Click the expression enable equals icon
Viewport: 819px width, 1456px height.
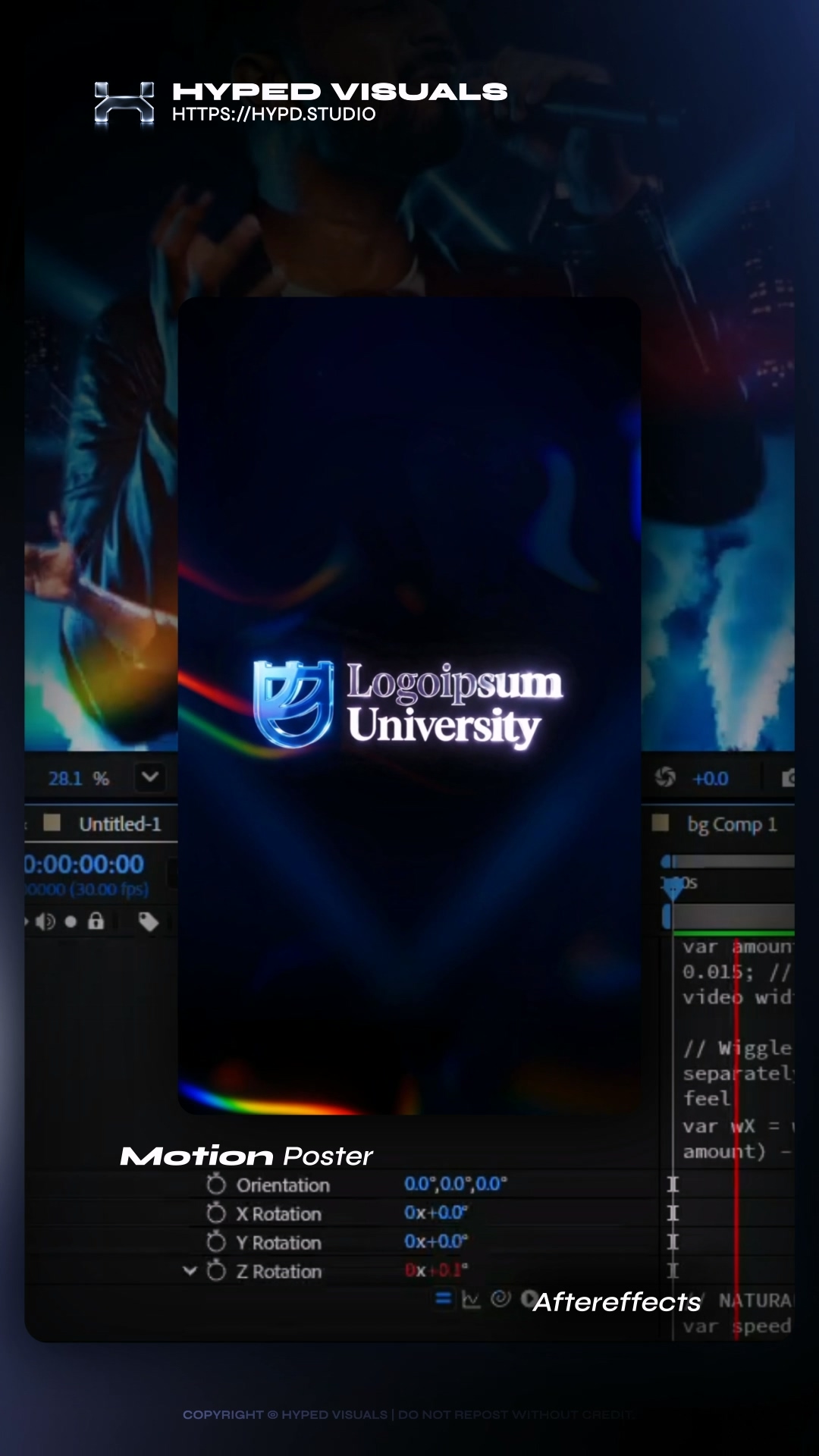pos(444,1299)
